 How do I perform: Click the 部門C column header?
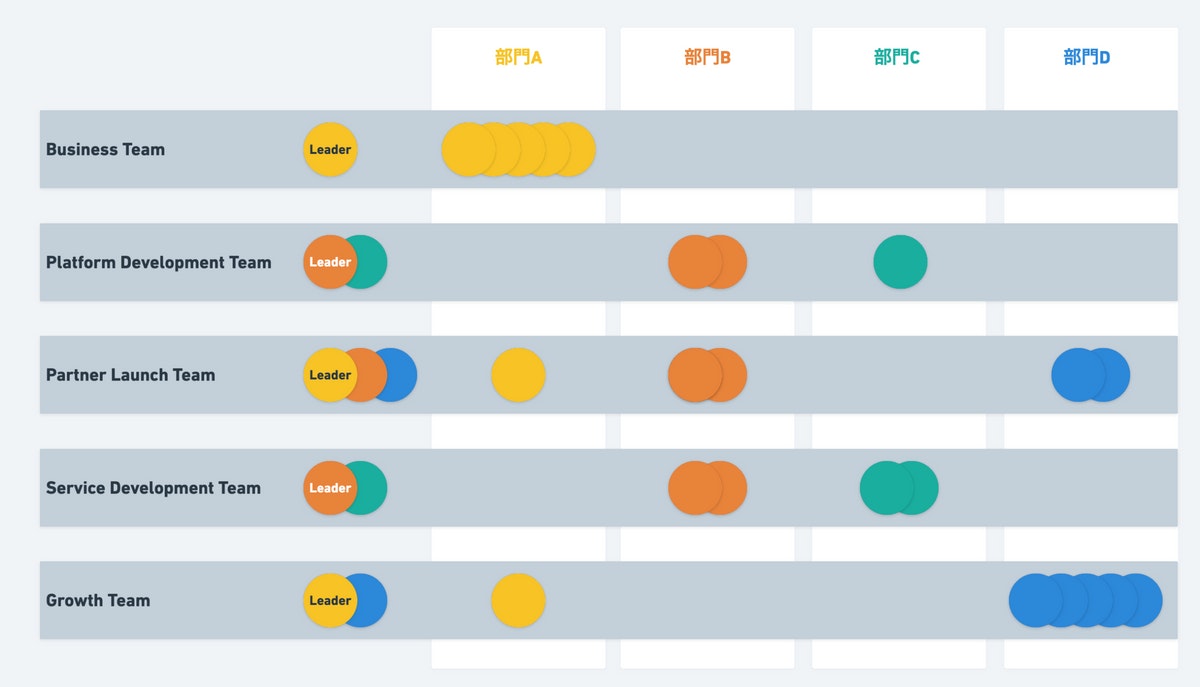click(x=897, y=57)
